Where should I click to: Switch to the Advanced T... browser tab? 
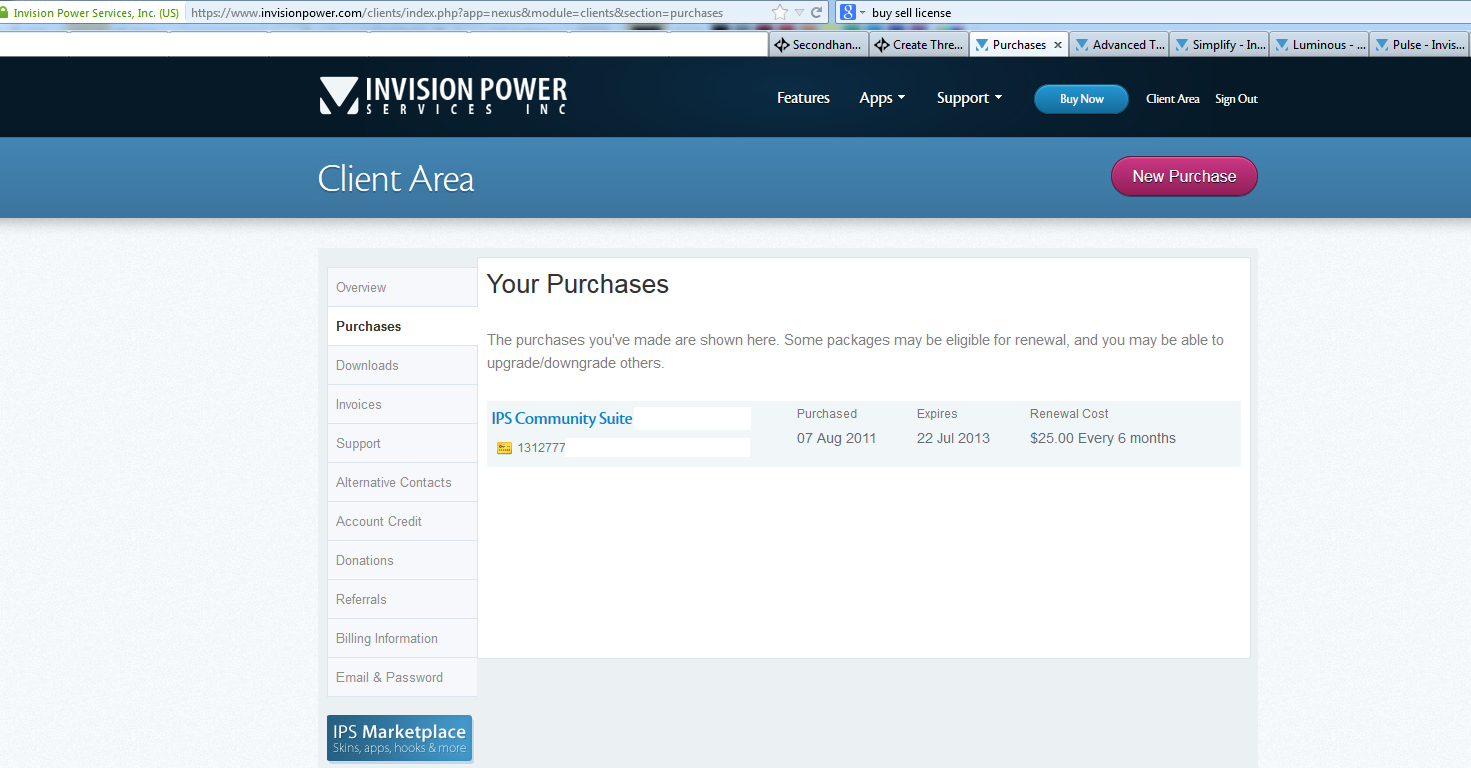(x=1119, y=45)
